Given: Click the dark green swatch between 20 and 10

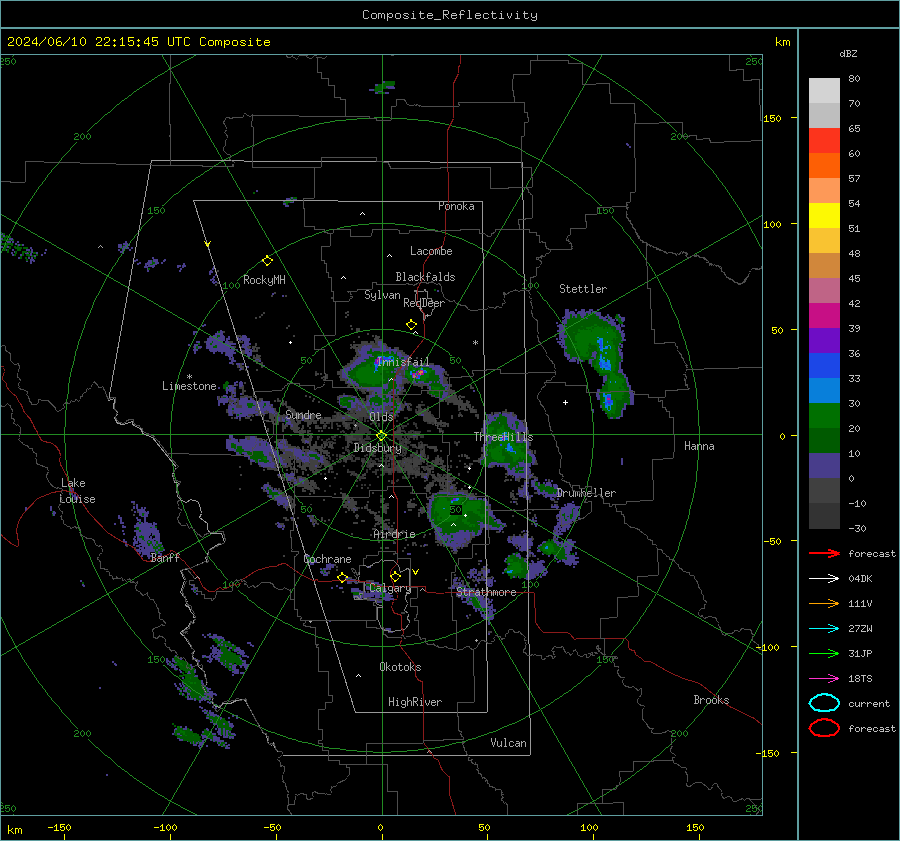Looking at the screenshot, I should (x=824, y=440).
